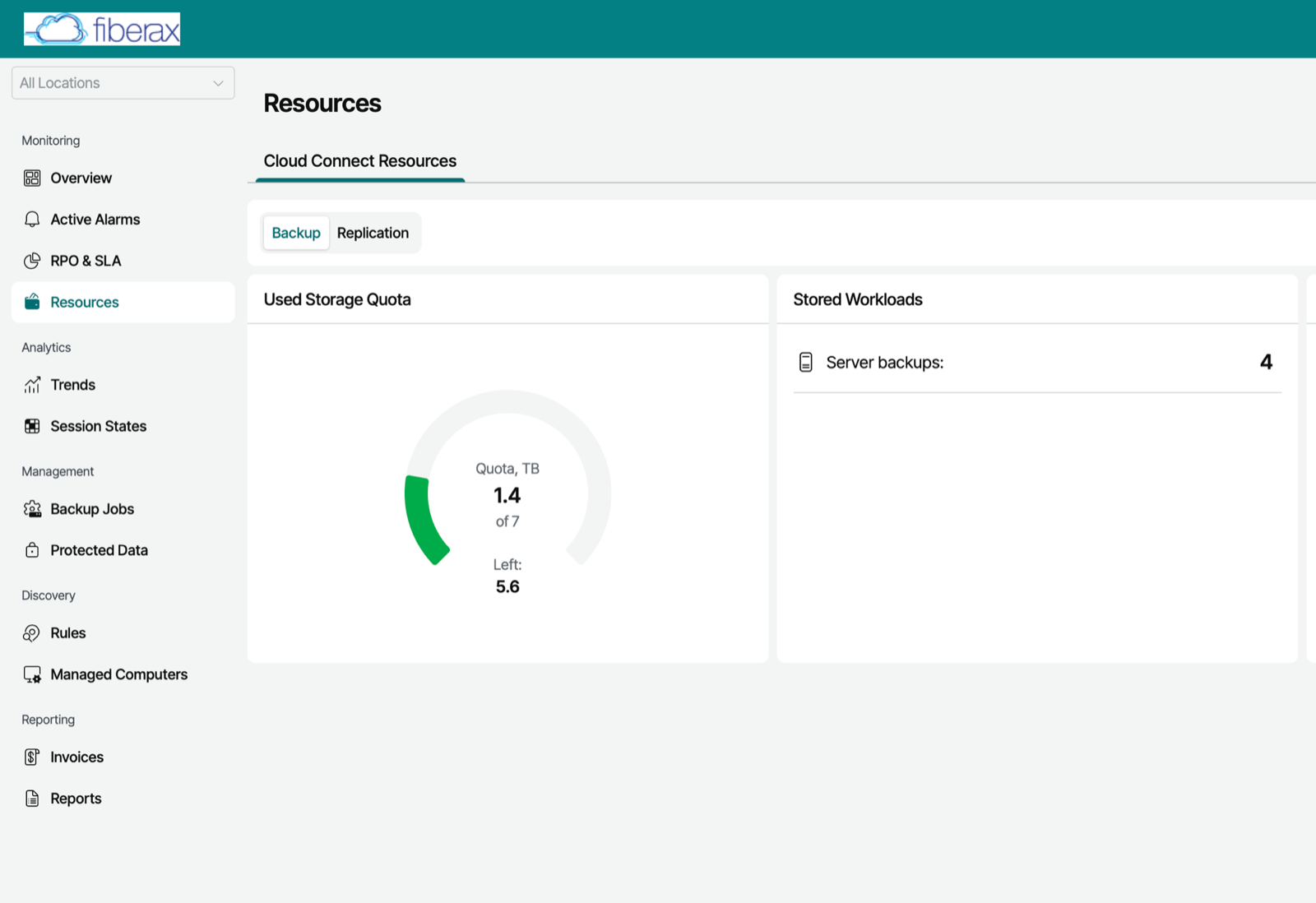The height and width of the screenshot is (903, 1316).
Task: Open the Rules page
Action: click(123, 633)
